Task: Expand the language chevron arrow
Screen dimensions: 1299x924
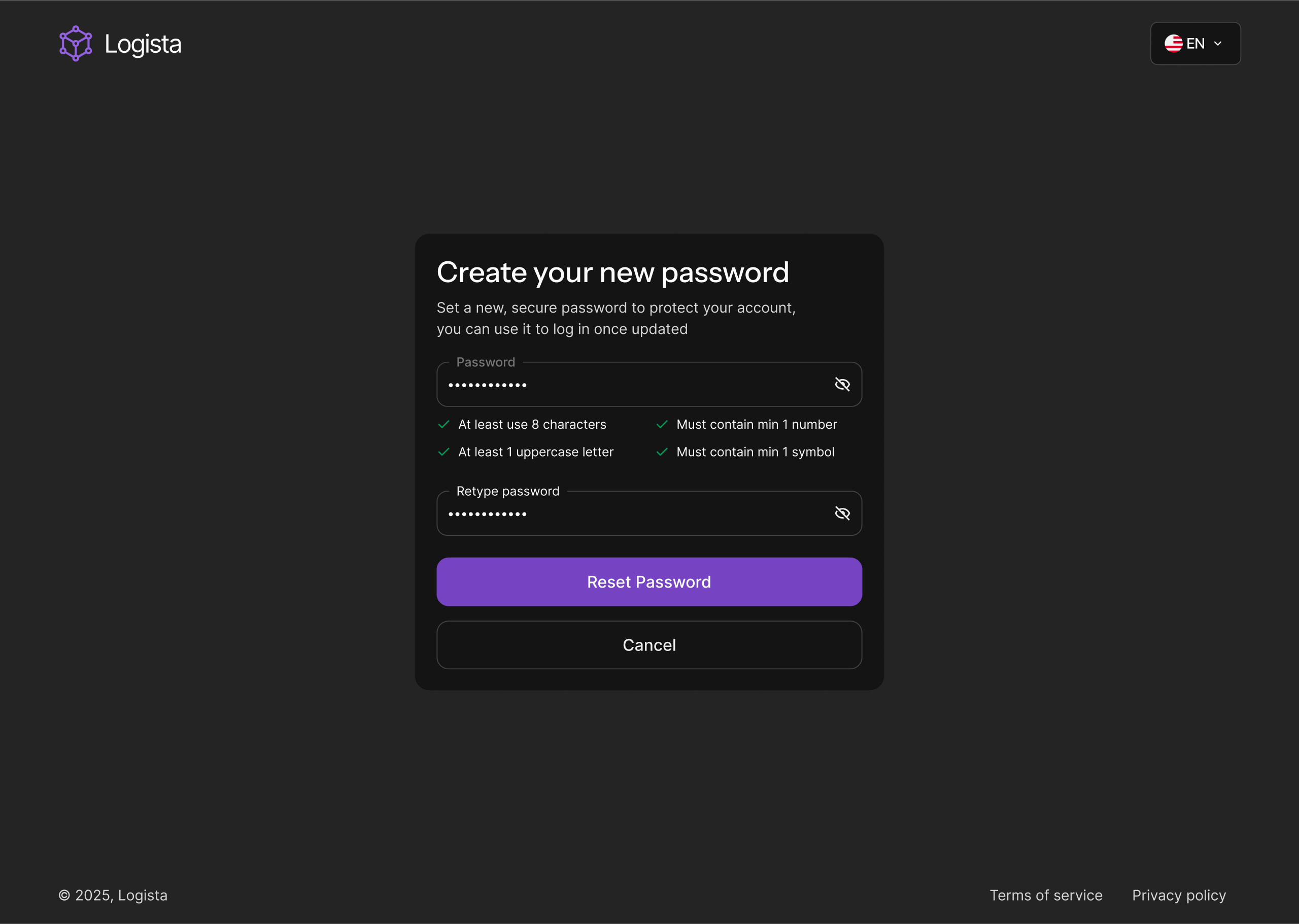Action: tap(1218, 44)
